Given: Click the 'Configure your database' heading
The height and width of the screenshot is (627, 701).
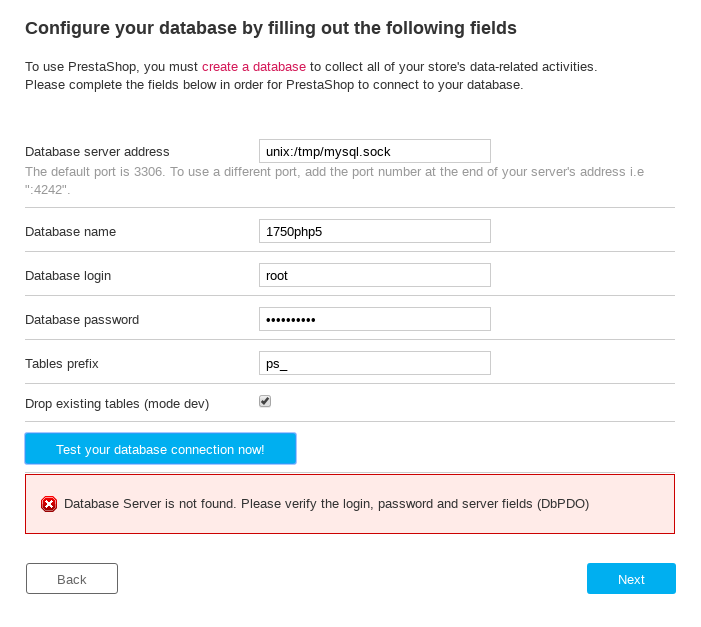Looking at the screenshot, I should 271,28.
